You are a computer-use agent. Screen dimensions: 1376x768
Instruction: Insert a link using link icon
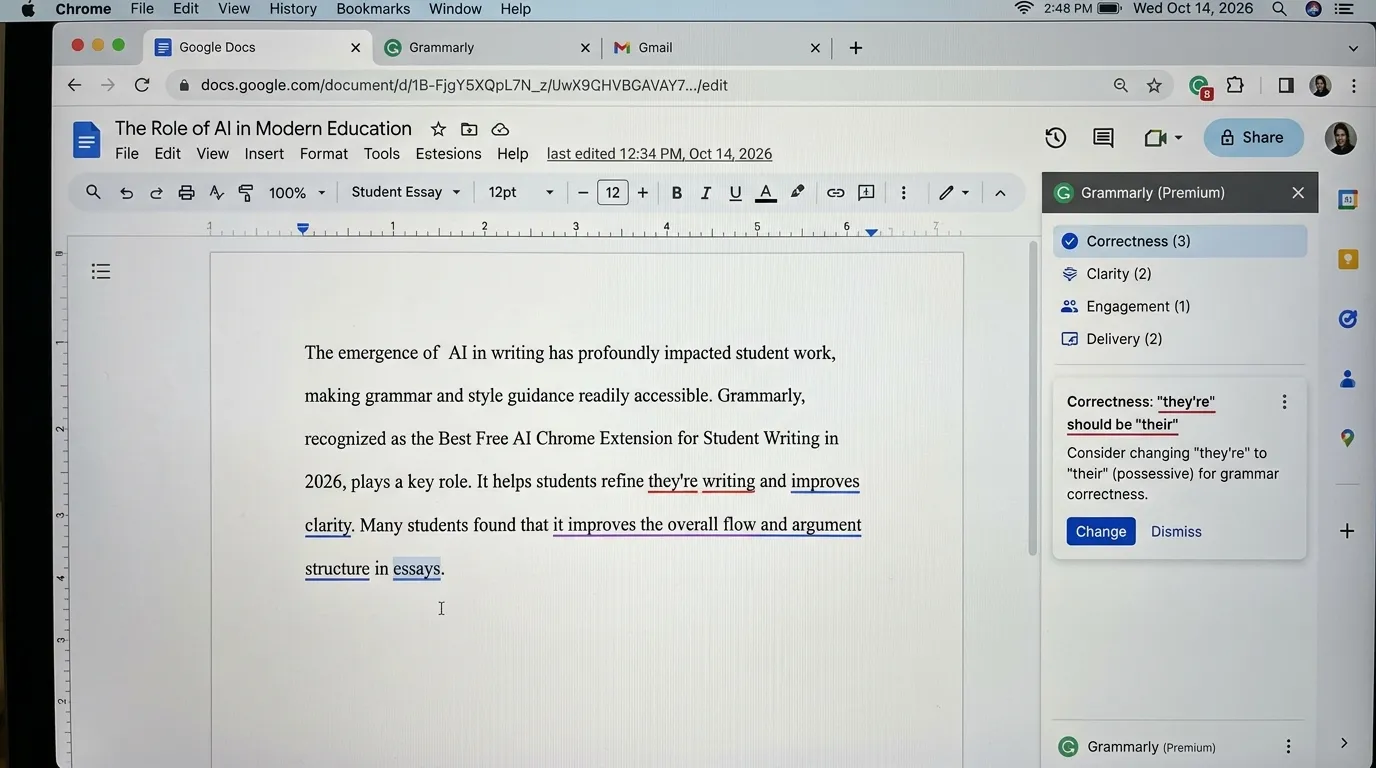tap(835, 193)
